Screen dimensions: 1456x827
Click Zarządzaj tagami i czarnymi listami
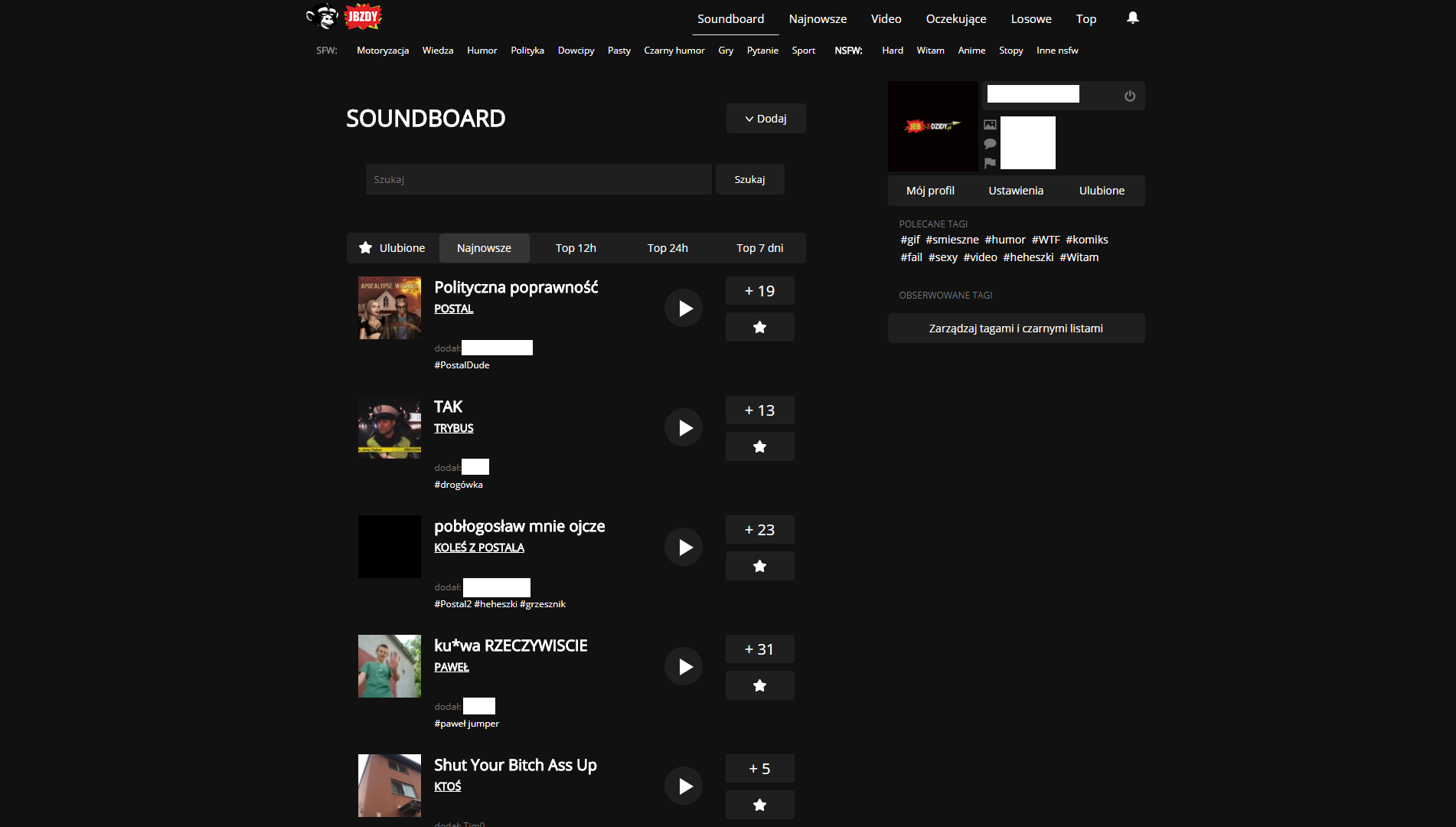click(x=1016, y=329)
